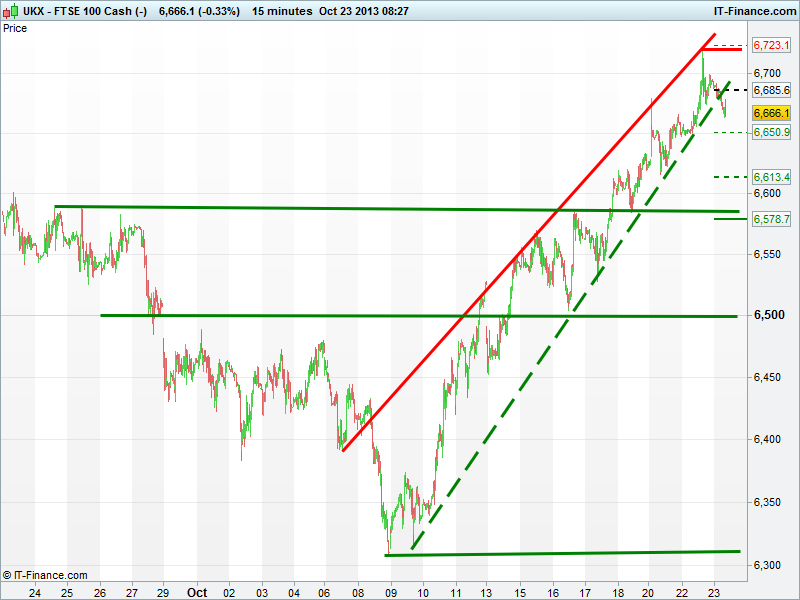
Task: Select the black 6,685.6 price level tag
Action: pyautogui.click(x=771, y=90)
